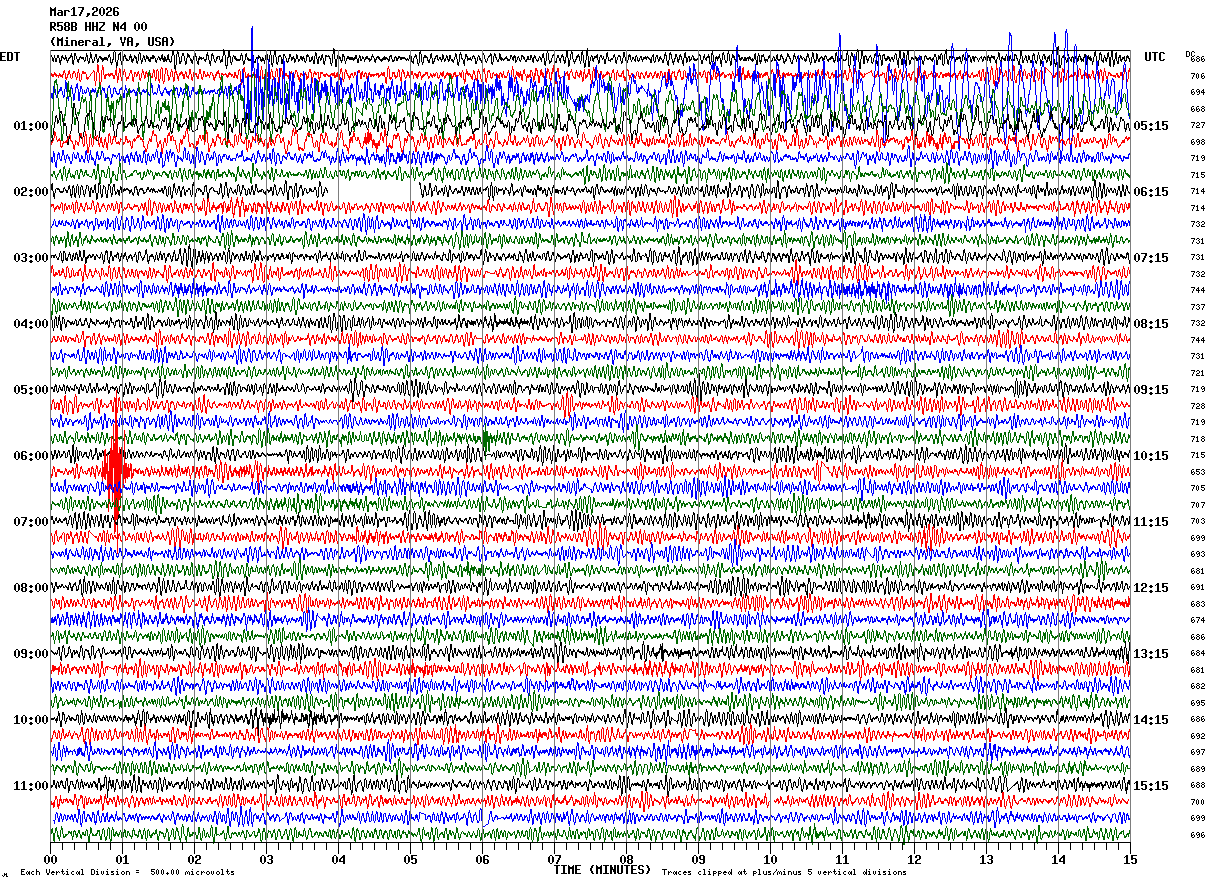Click the 05:15 UTC time label
Screen dimensions: 1210x886
pyautogui.click(x=1151, y=126)
